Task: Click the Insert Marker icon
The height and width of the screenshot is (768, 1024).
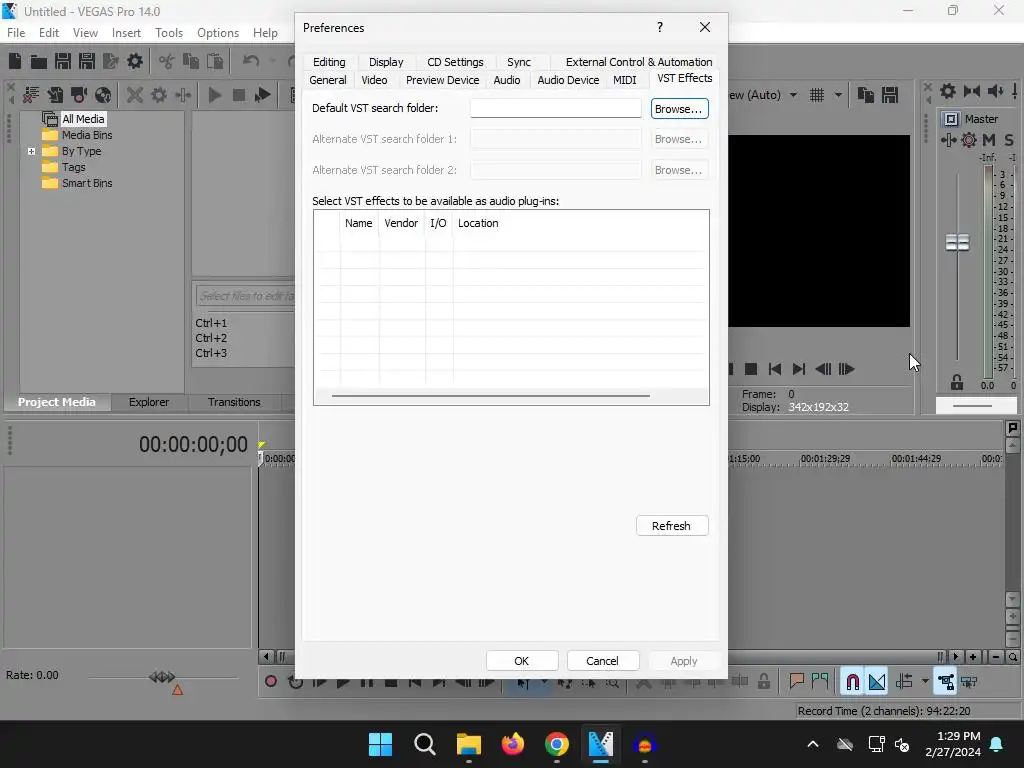Action: [x=796, y=682]
